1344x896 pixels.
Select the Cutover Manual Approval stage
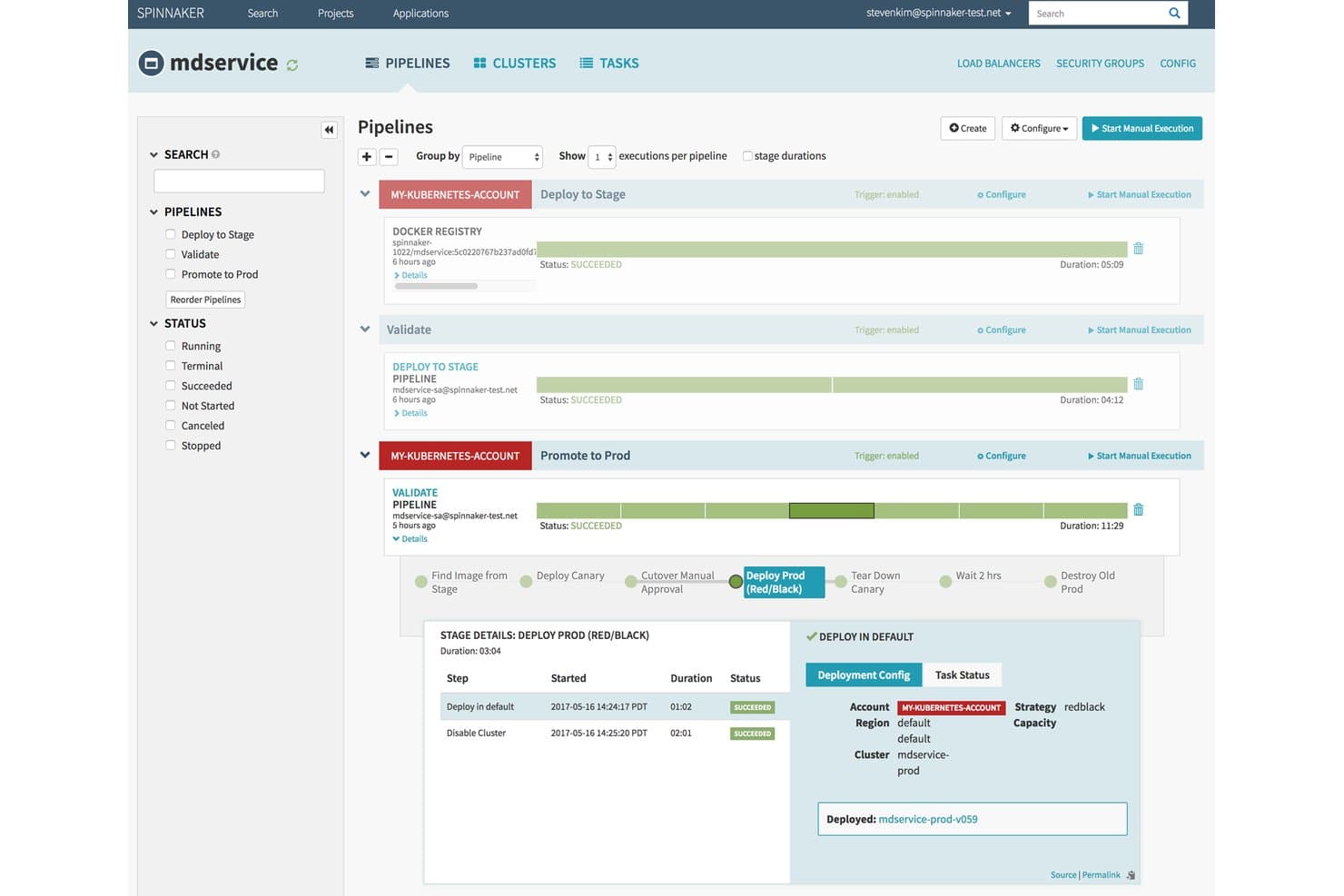tap(630, 582)
